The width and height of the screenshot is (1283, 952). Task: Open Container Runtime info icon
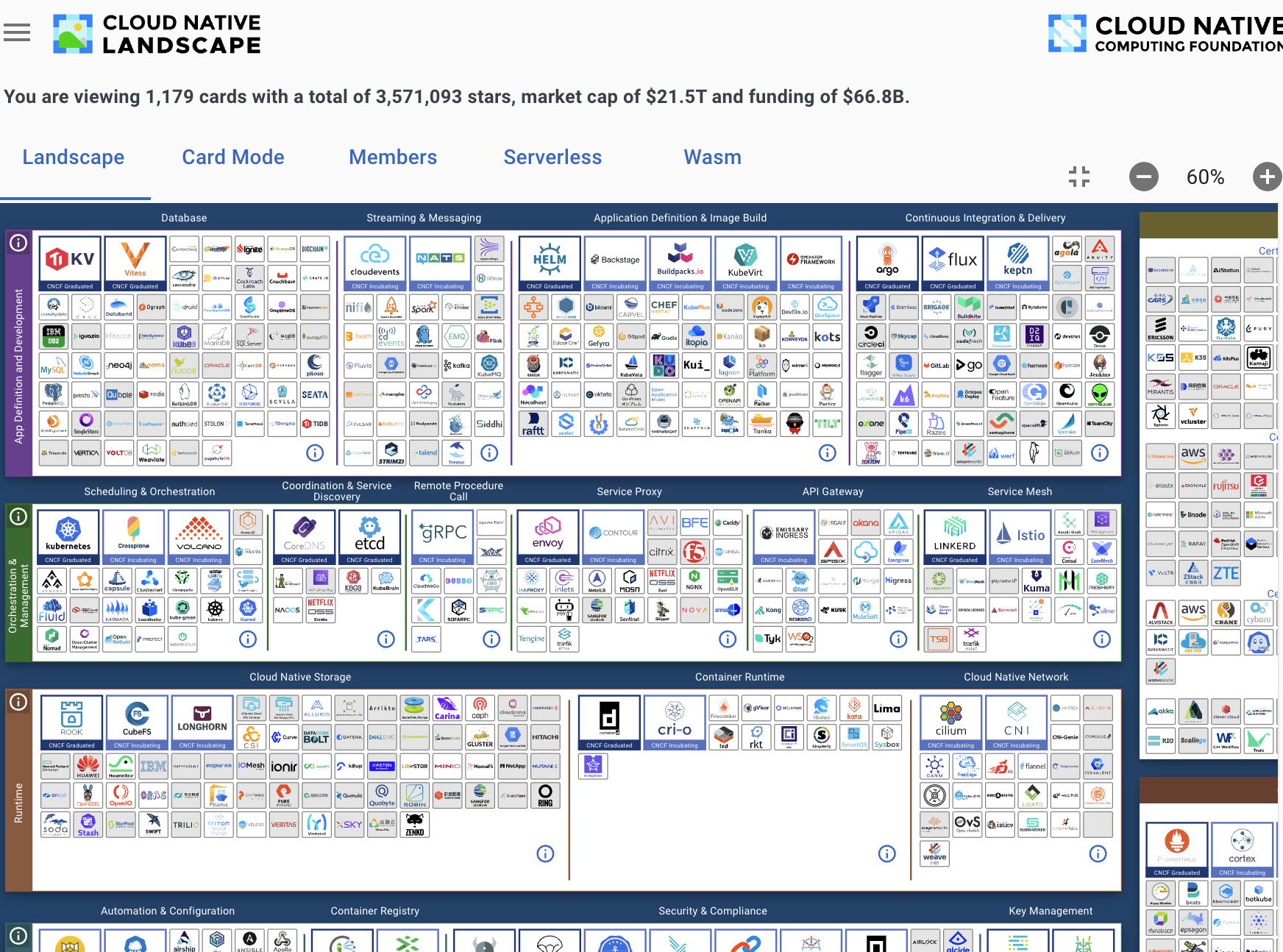887,853
